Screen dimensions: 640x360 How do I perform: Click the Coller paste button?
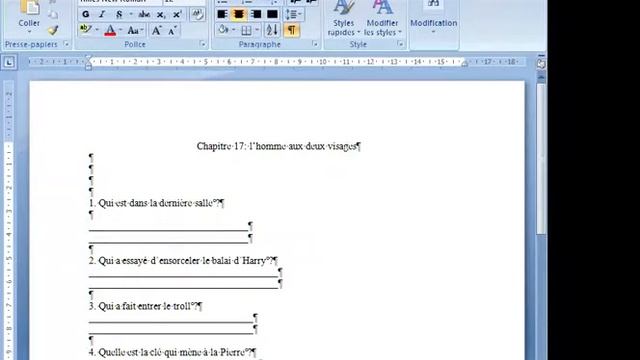(x=29, y=13)
